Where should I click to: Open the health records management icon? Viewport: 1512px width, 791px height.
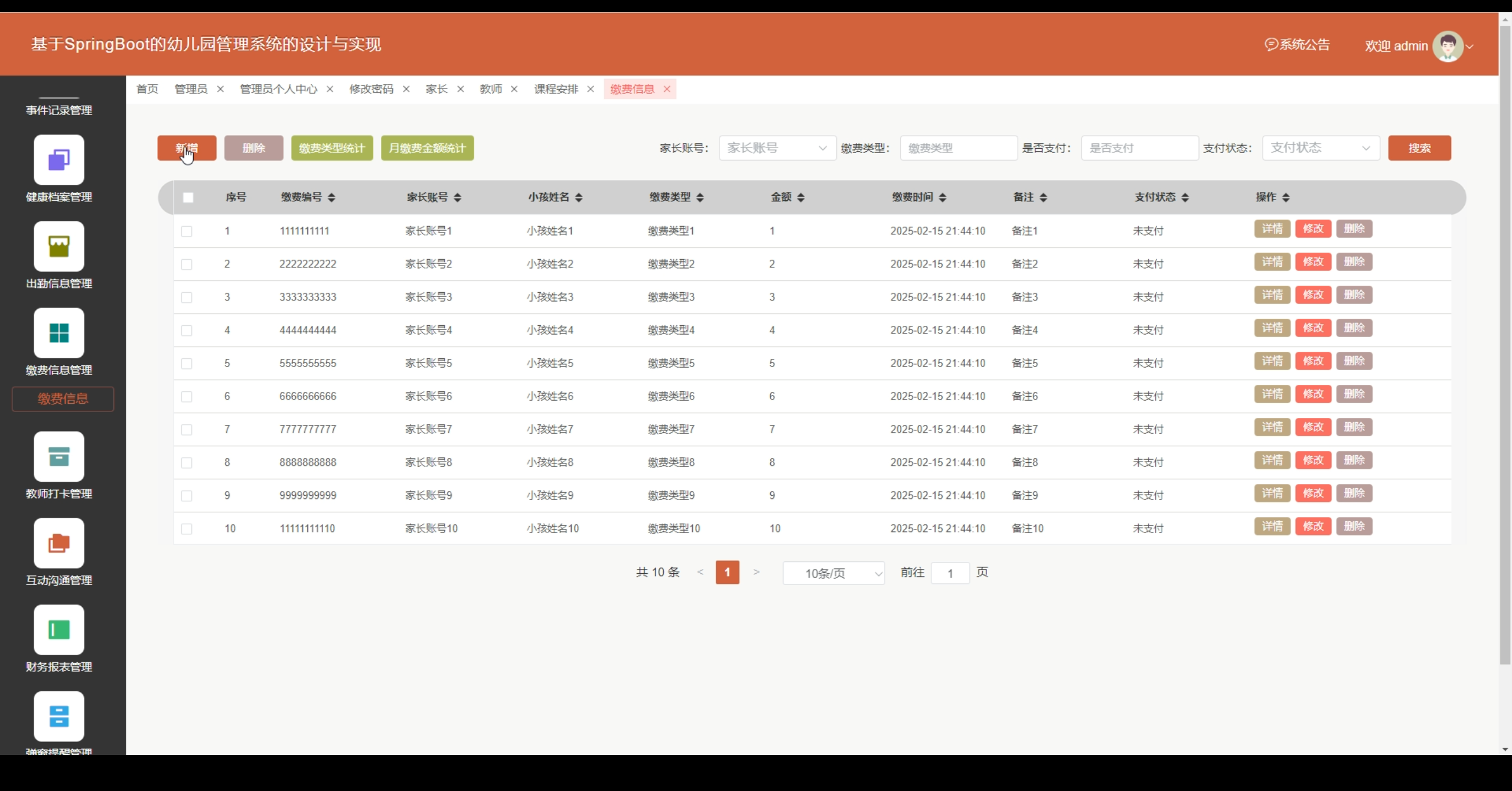(58, 159)
